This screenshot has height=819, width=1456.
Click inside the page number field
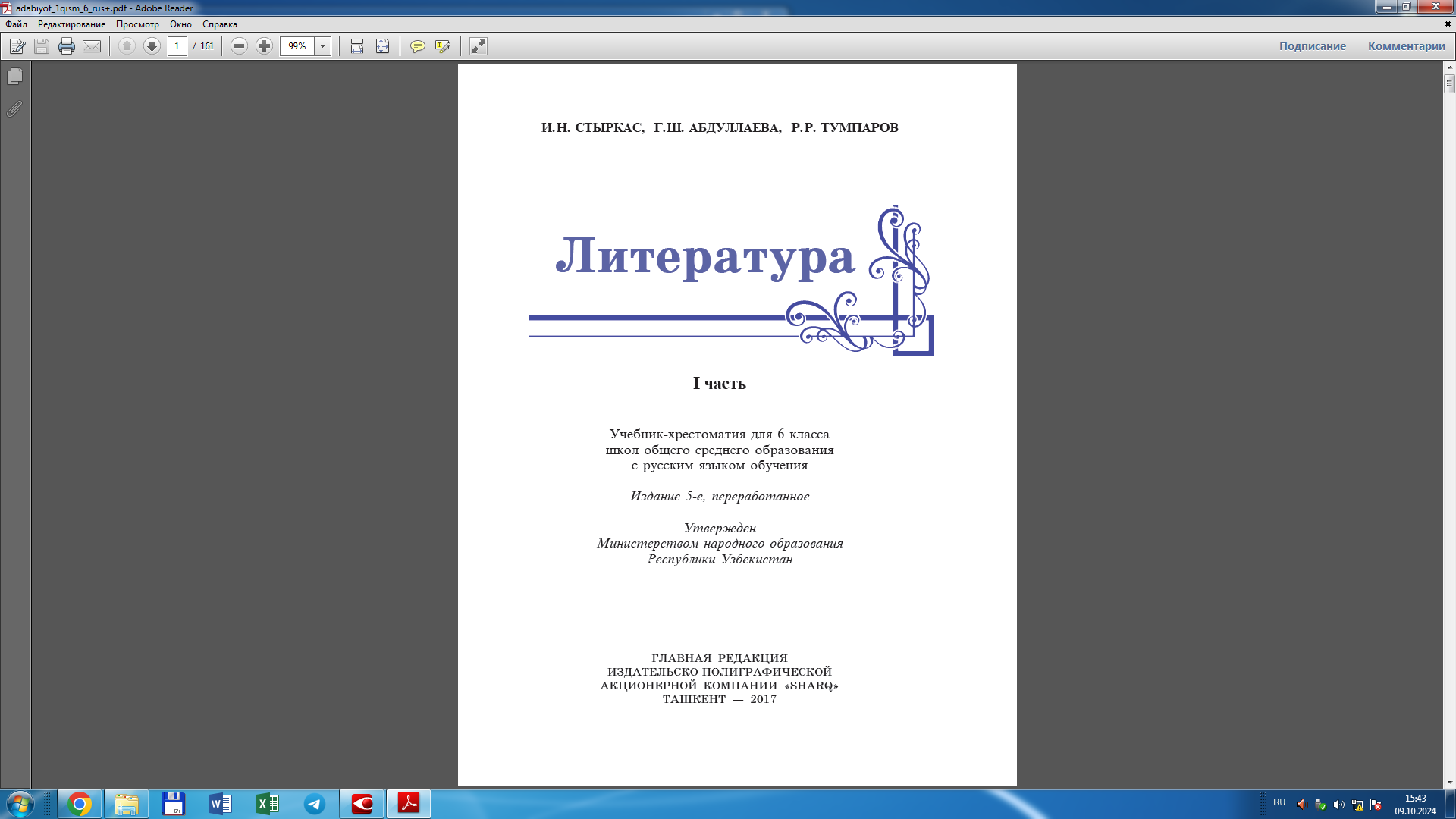pos(177,46)
